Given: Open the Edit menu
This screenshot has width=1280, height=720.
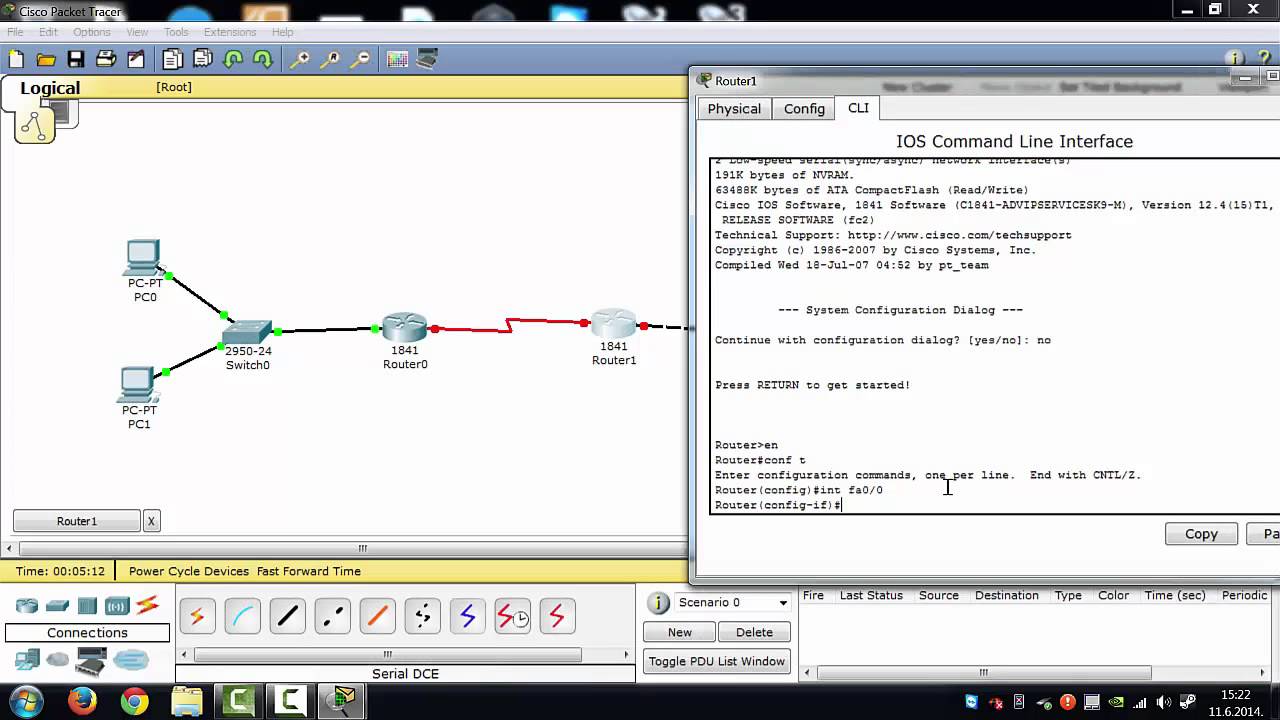Looking at the screenshot, I should 48,32.
